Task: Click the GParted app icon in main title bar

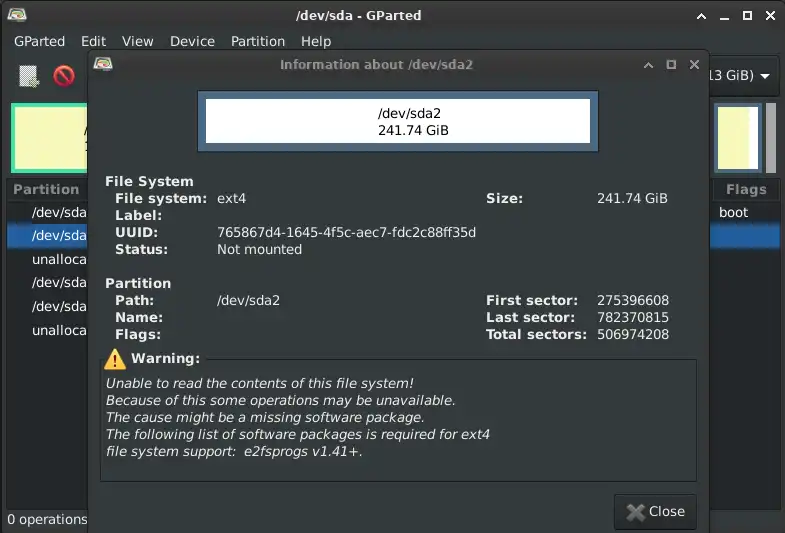Action: click(17, 15)
